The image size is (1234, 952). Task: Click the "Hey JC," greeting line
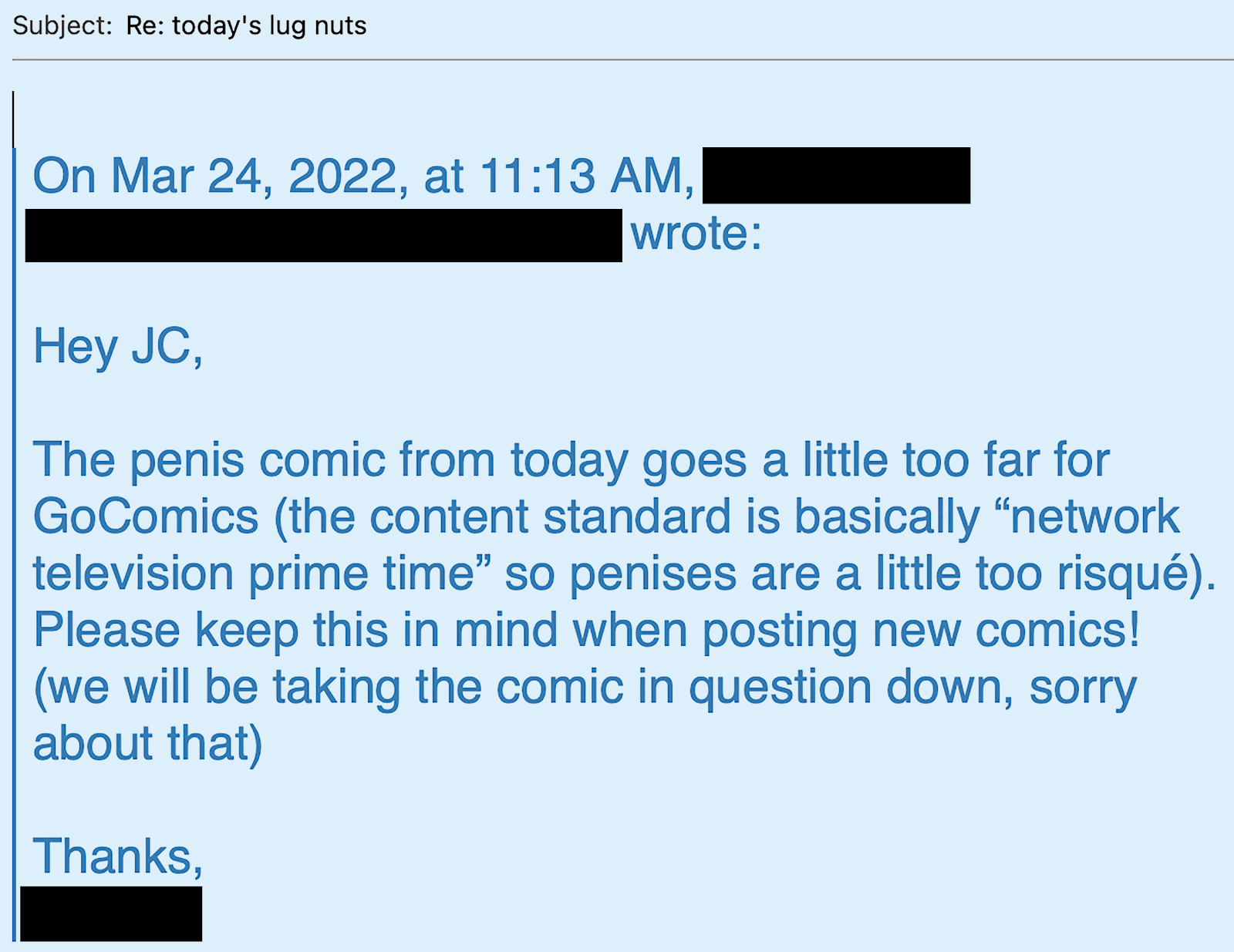click(x=118, y=346)
